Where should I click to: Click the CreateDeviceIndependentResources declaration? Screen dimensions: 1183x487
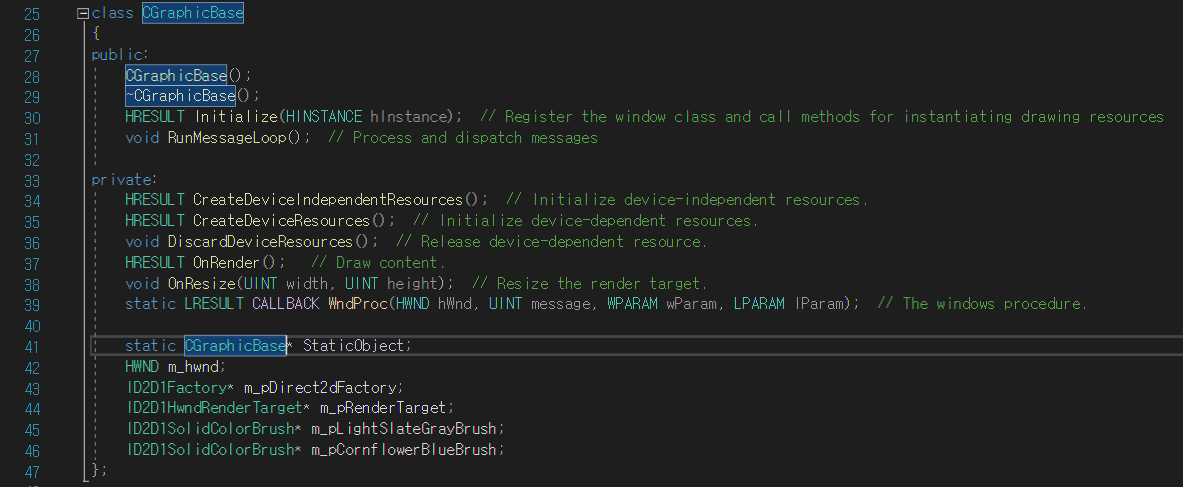coord(327,200)
